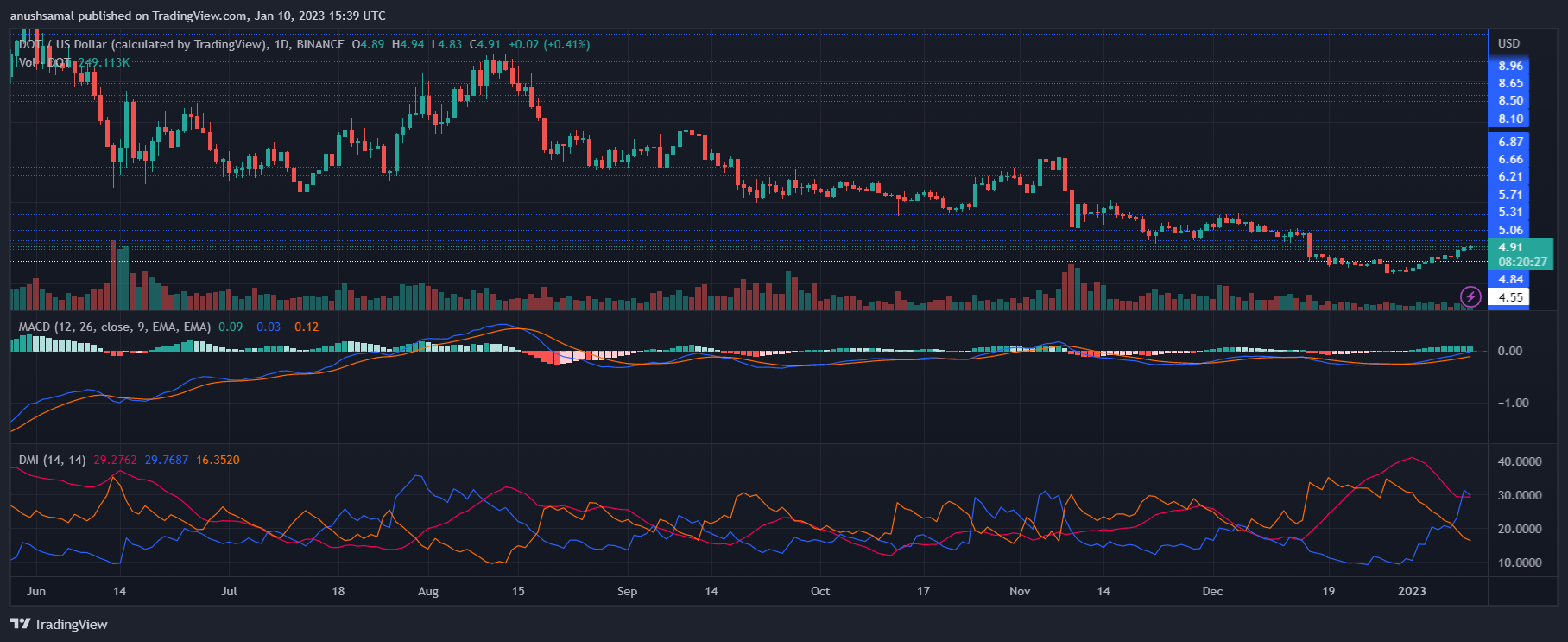Click the USD currency label on price axis

click(1508, 43)
